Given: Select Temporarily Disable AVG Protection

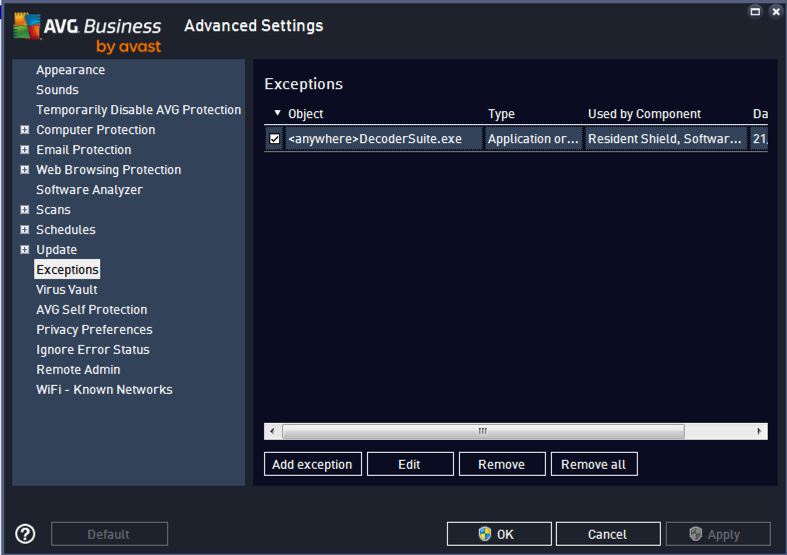Looking at the screenshot, I should 139,110.
